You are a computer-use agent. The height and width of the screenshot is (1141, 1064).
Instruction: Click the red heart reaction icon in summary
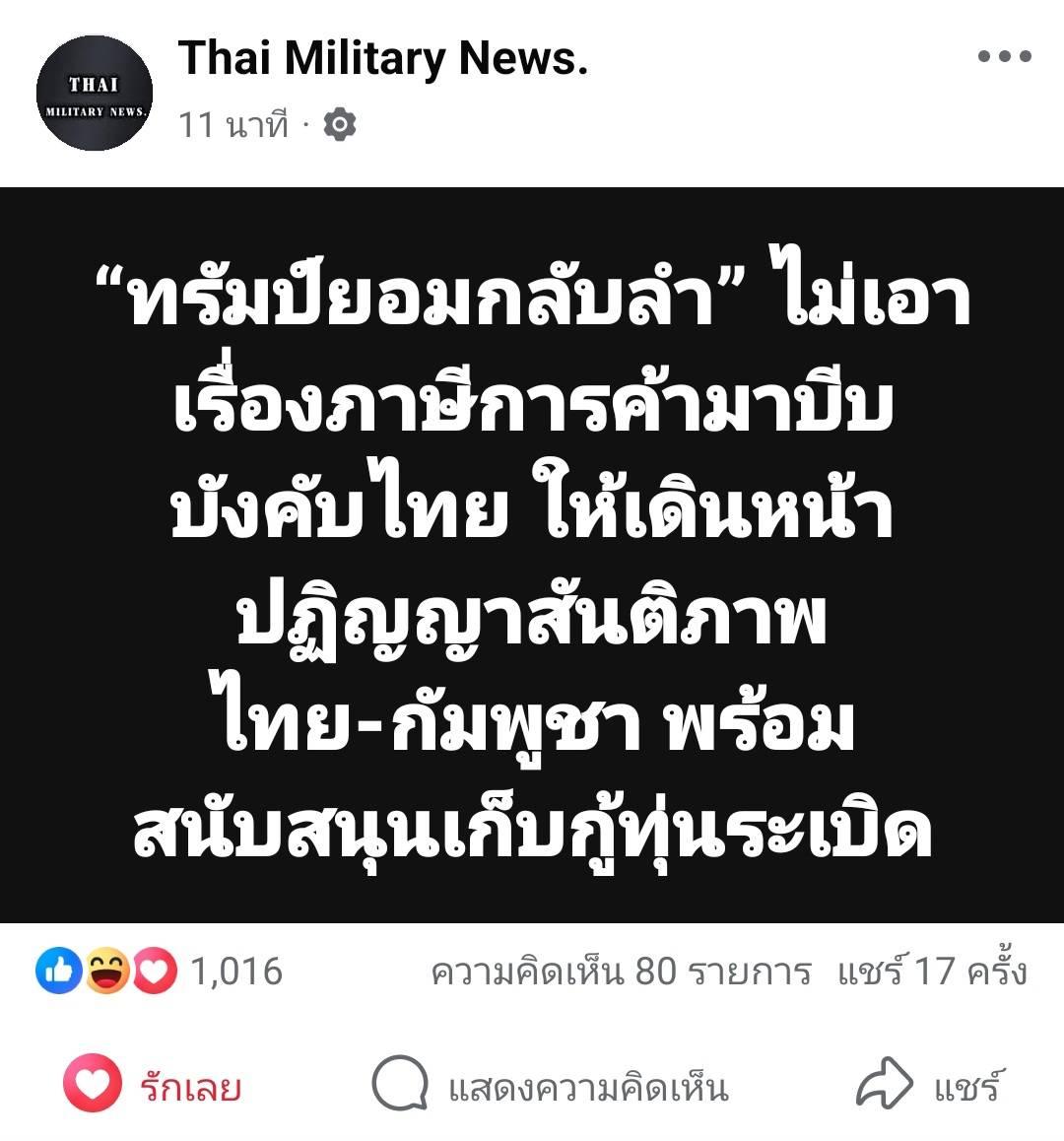[154, 971]
